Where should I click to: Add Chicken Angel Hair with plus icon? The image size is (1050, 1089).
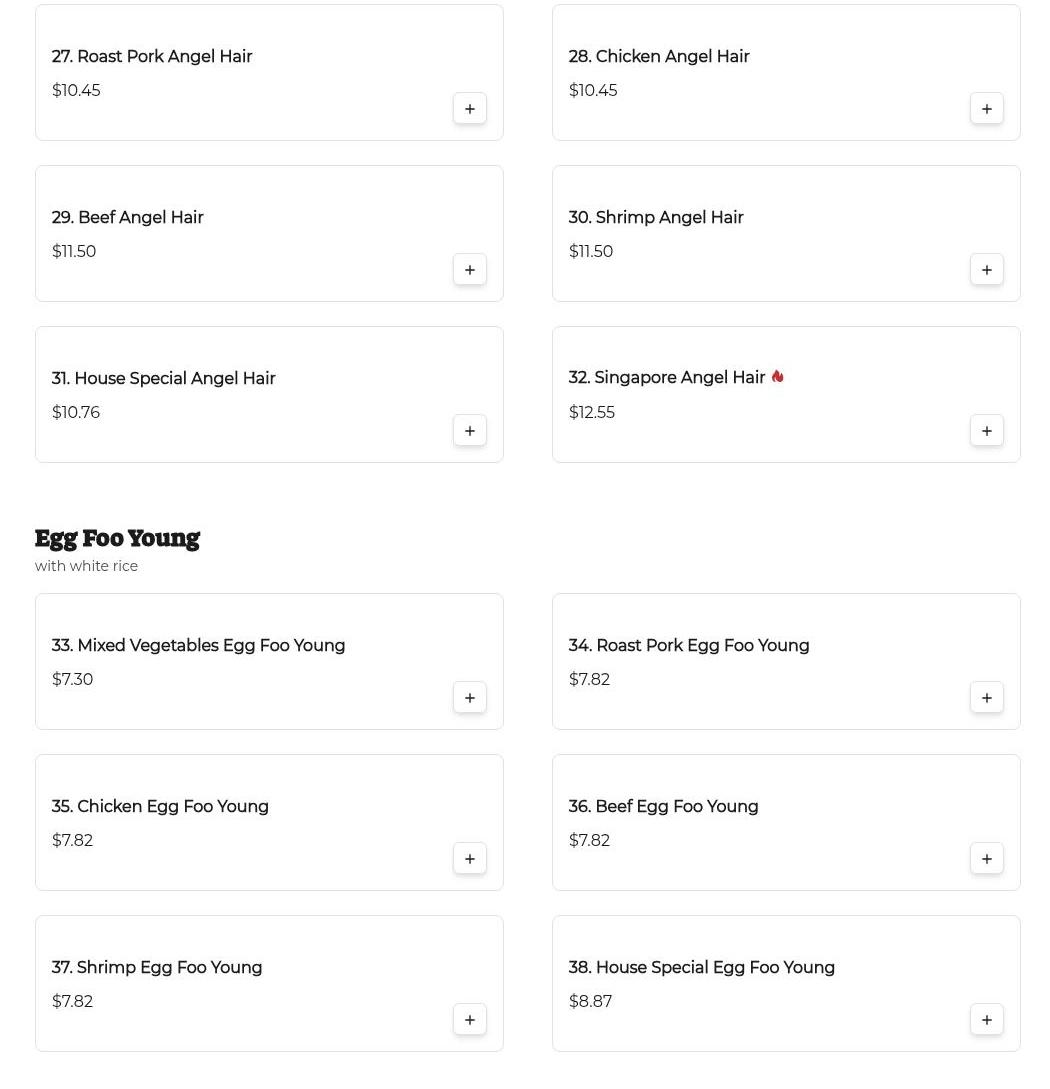coord(987,109)
